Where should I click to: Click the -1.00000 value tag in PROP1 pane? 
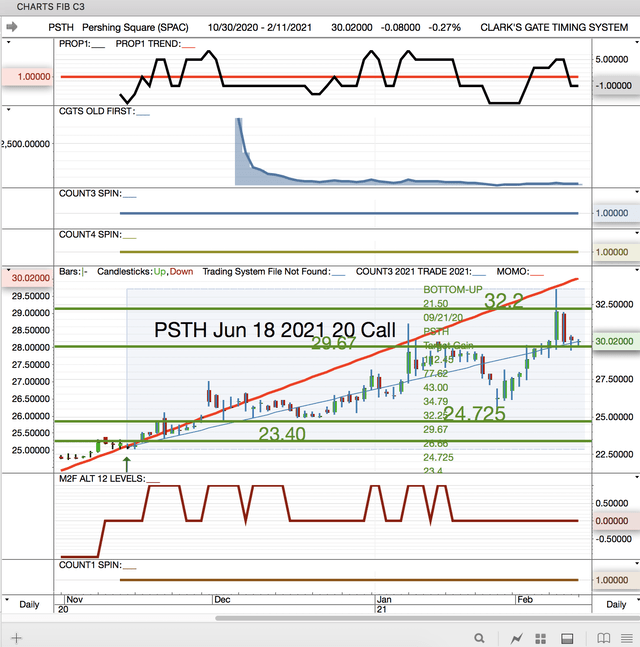point(615,86)
